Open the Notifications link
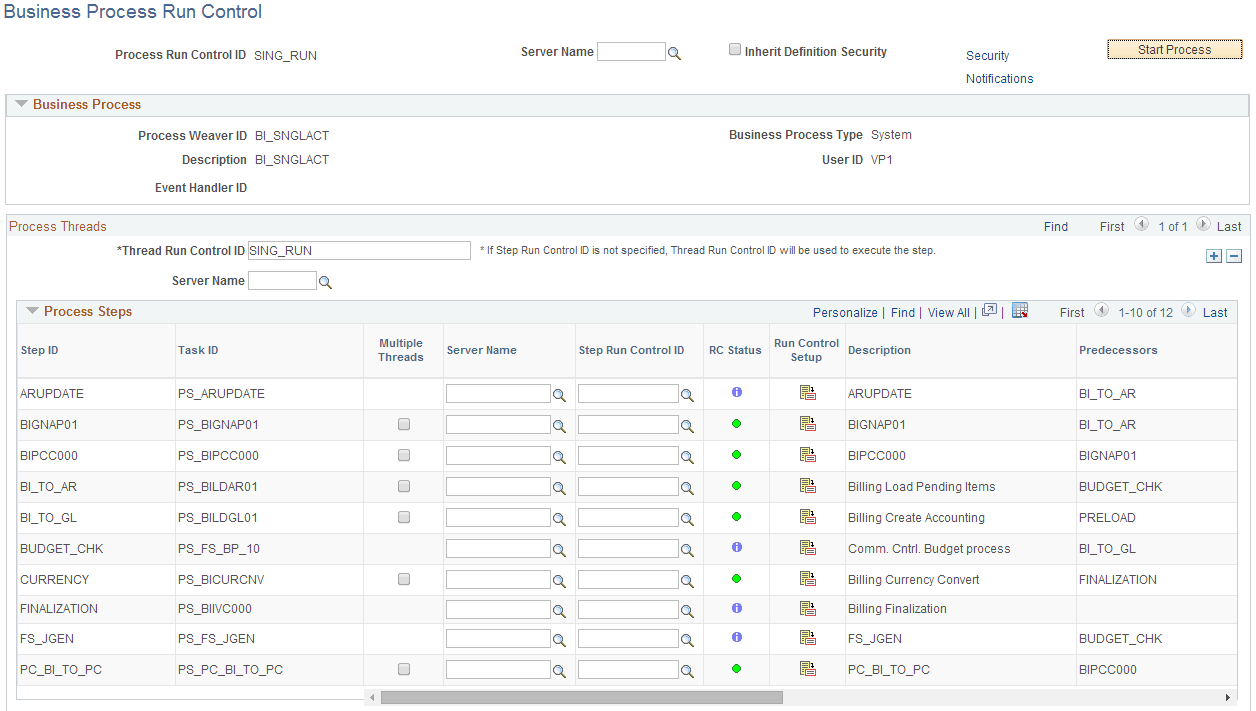The height and width of the screenshot is (711, 1256). click(999, 78)
